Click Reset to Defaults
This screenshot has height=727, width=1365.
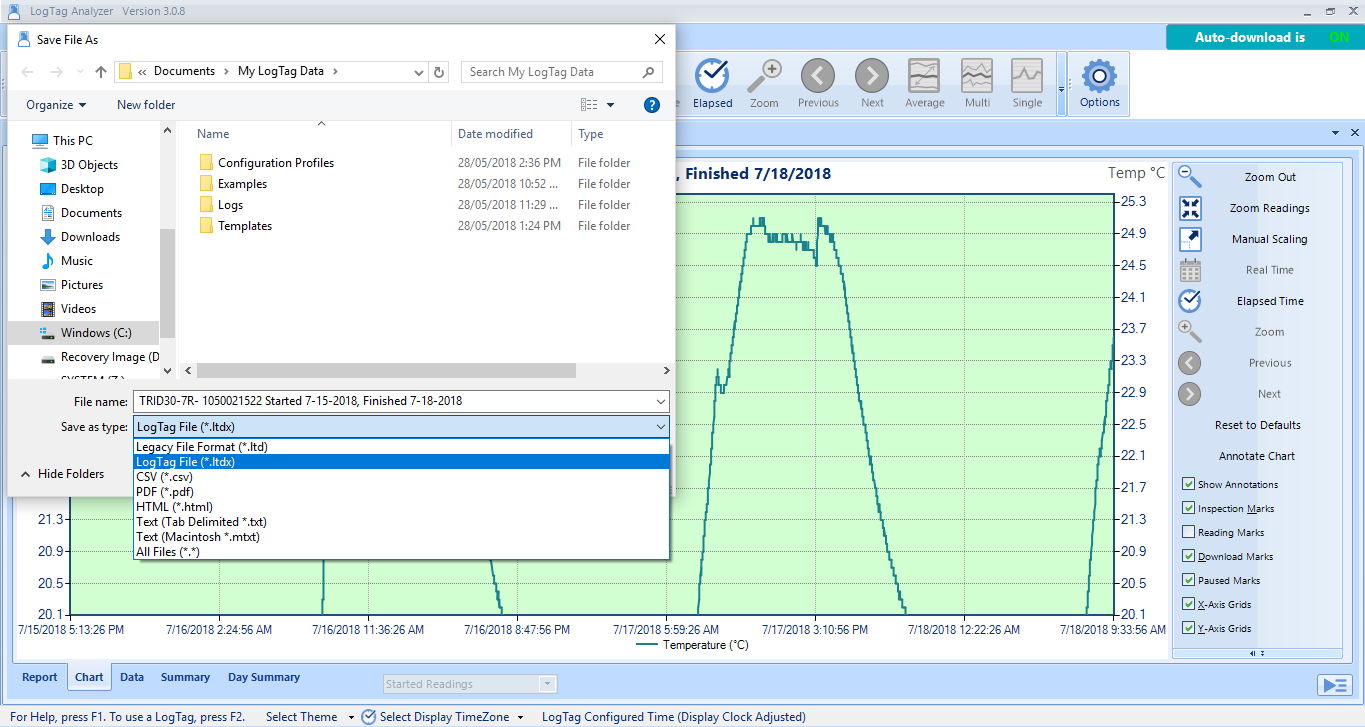coord(1257,425)
